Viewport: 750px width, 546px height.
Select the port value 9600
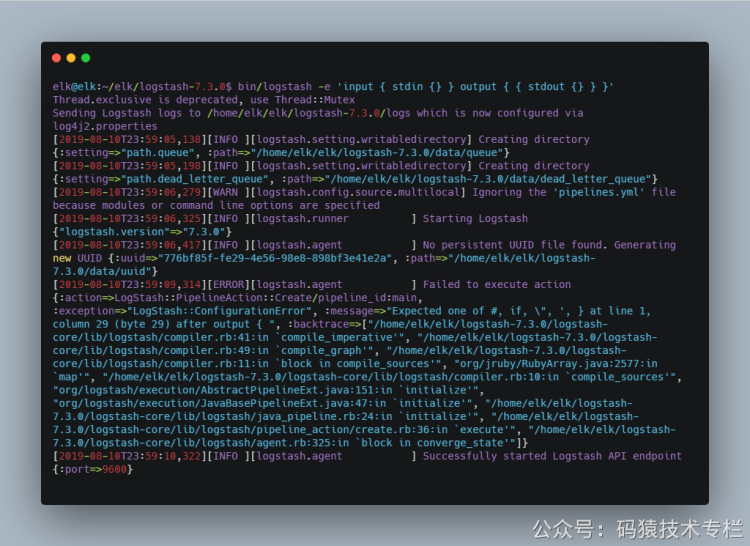(114, 470)
